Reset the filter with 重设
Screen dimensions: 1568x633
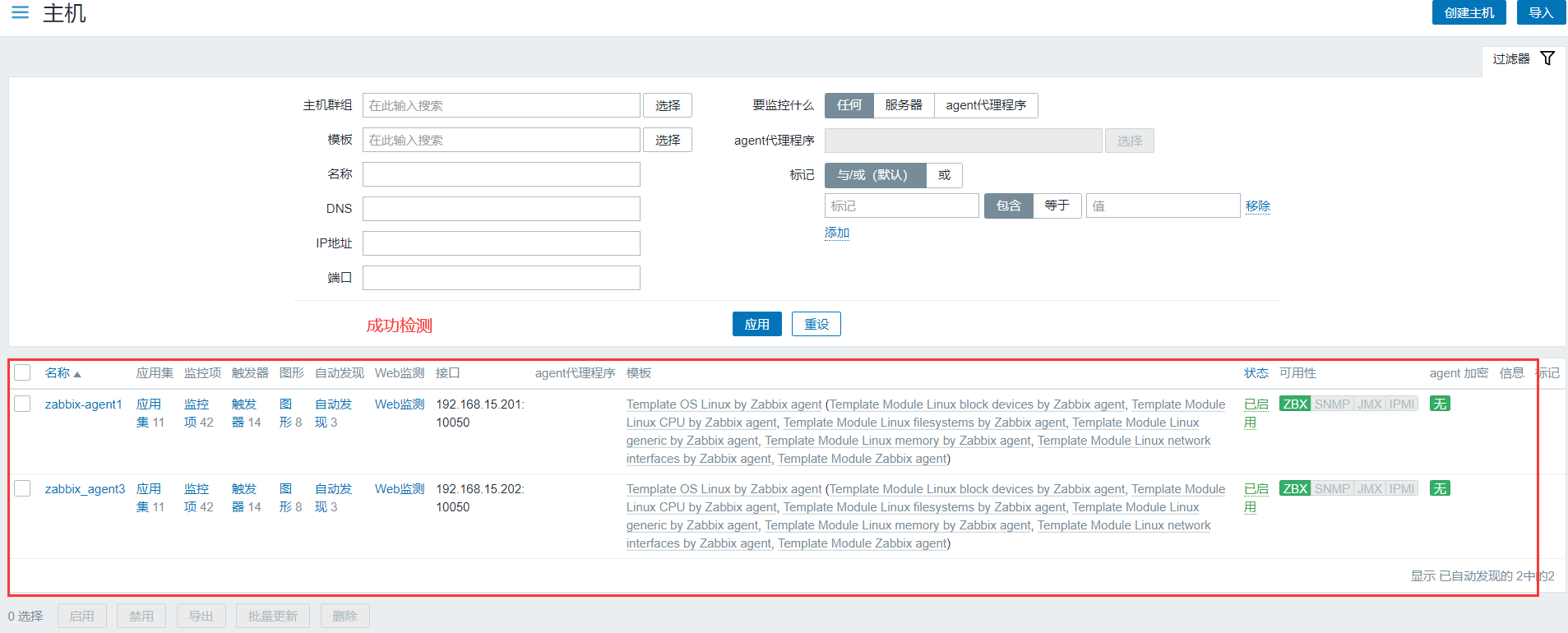pos(816,324)
